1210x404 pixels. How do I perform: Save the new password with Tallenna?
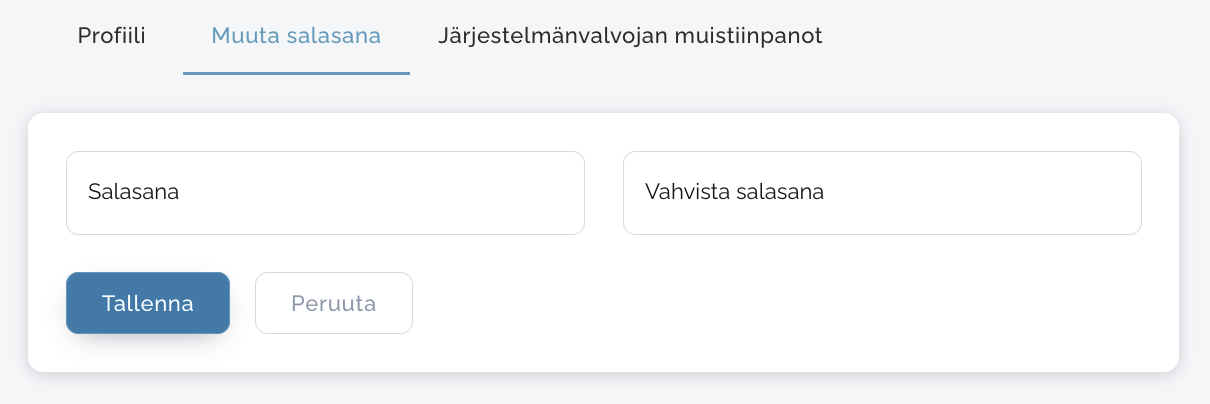click(148, 303)
